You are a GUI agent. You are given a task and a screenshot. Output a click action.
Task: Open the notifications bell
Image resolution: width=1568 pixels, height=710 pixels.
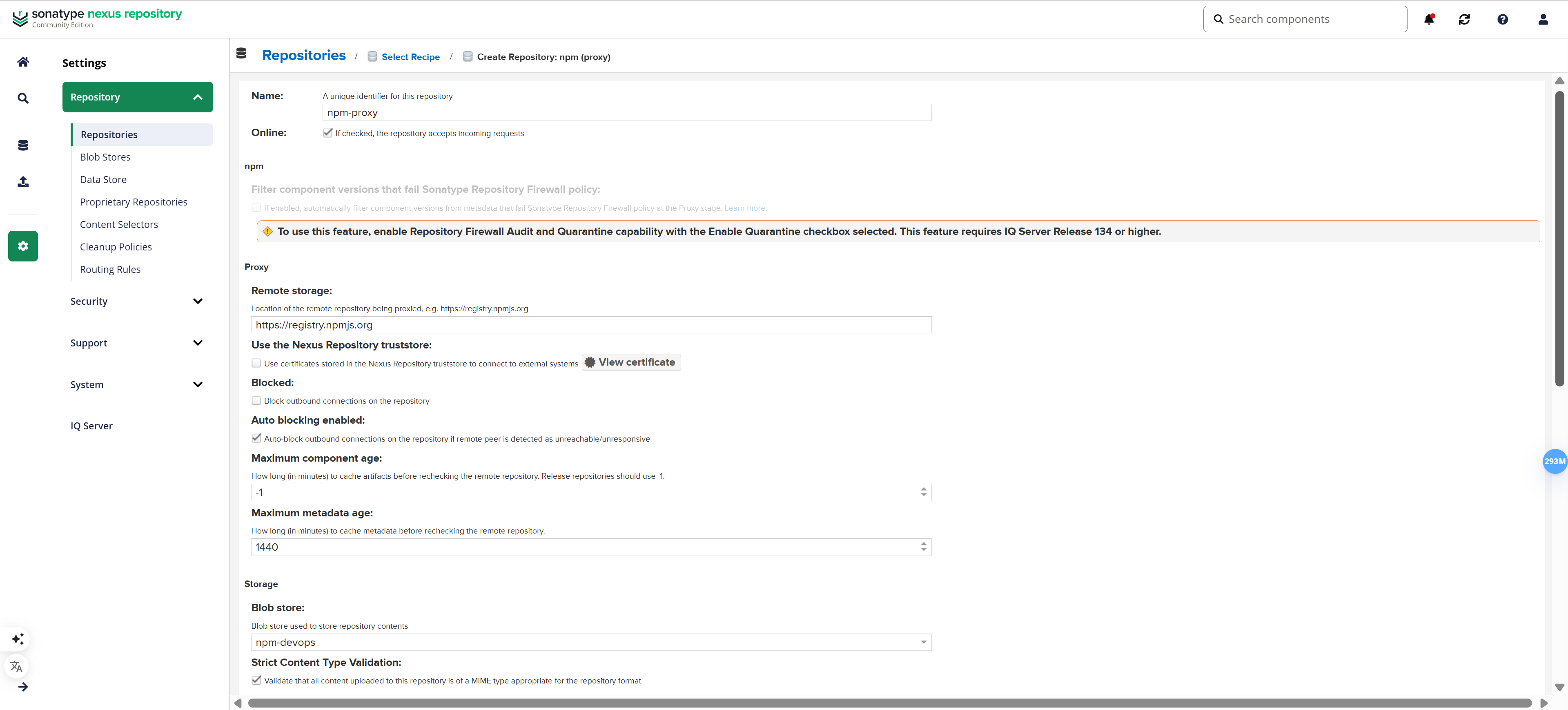click(1429, 19)
